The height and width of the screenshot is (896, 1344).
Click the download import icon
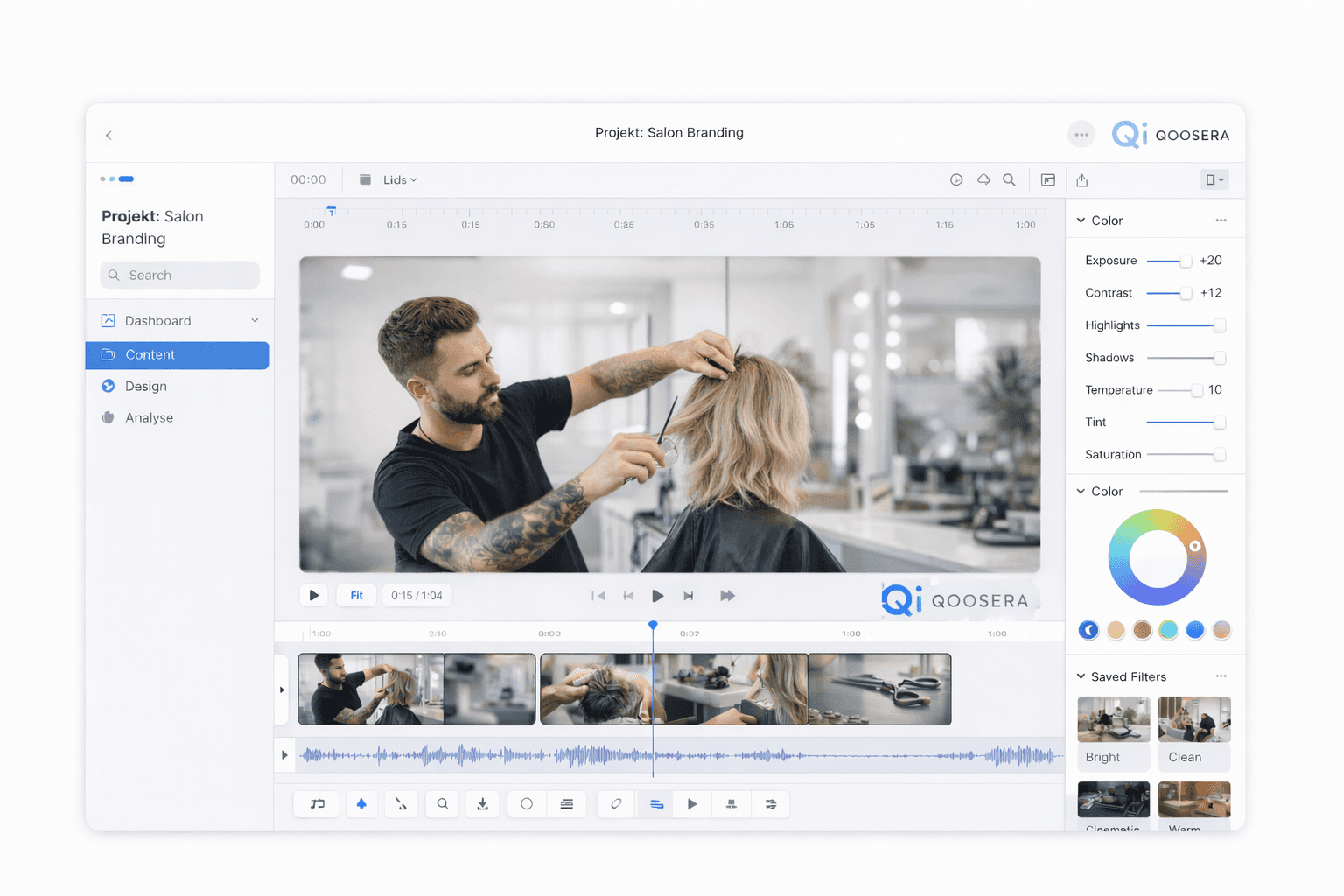pos(483,804)
